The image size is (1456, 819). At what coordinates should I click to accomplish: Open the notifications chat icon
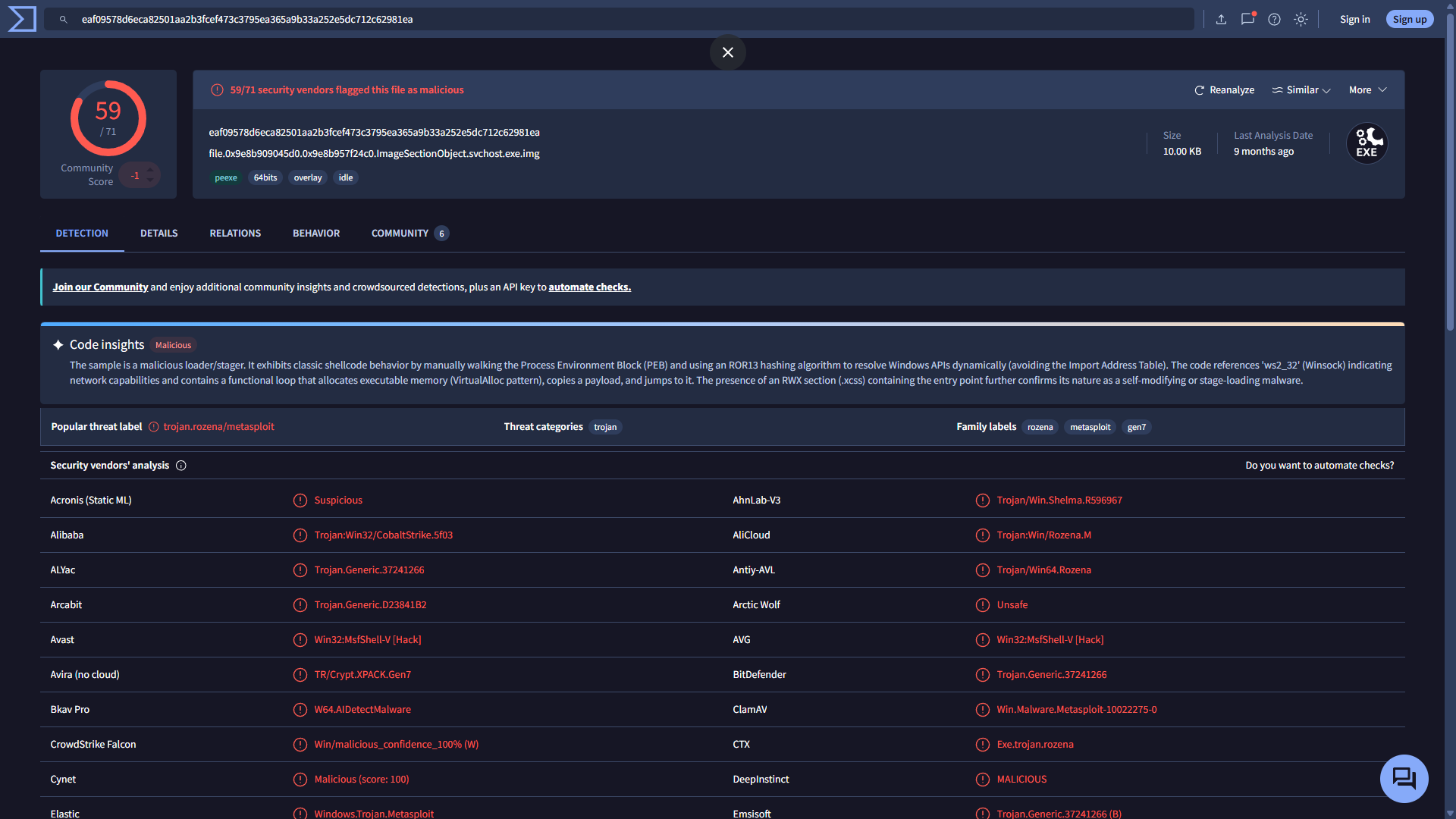click(x=1247, y=19)
